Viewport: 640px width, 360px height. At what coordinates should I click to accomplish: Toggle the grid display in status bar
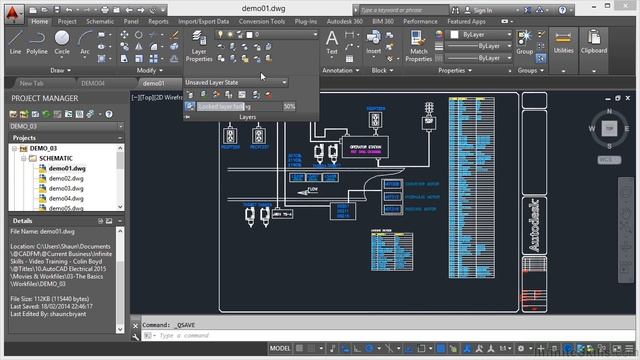pos(300,348)
